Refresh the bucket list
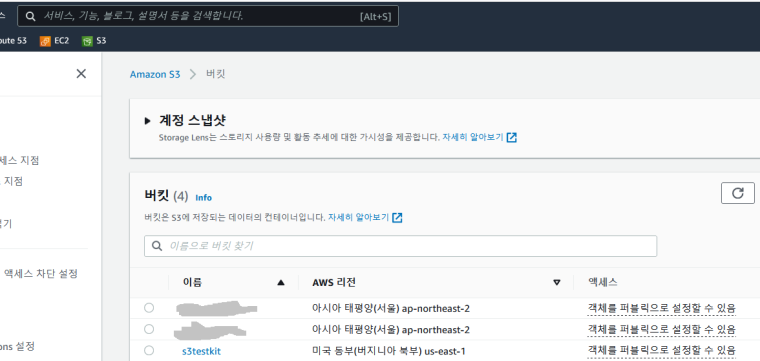Viewport: 760px width, 361px height. coord(738,193)
